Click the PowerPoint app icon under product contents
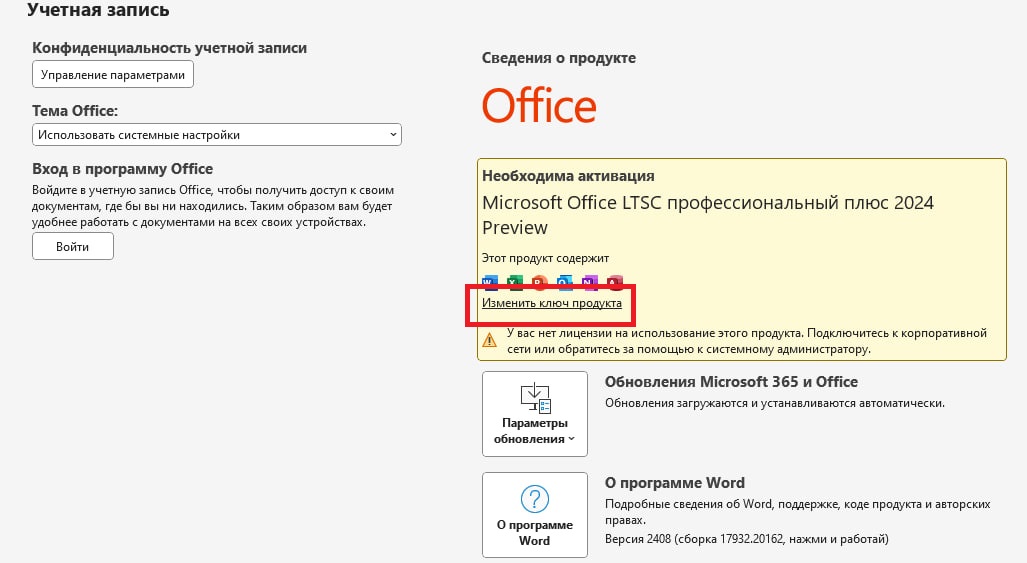1027x563 pixels. tap(540, 283)
